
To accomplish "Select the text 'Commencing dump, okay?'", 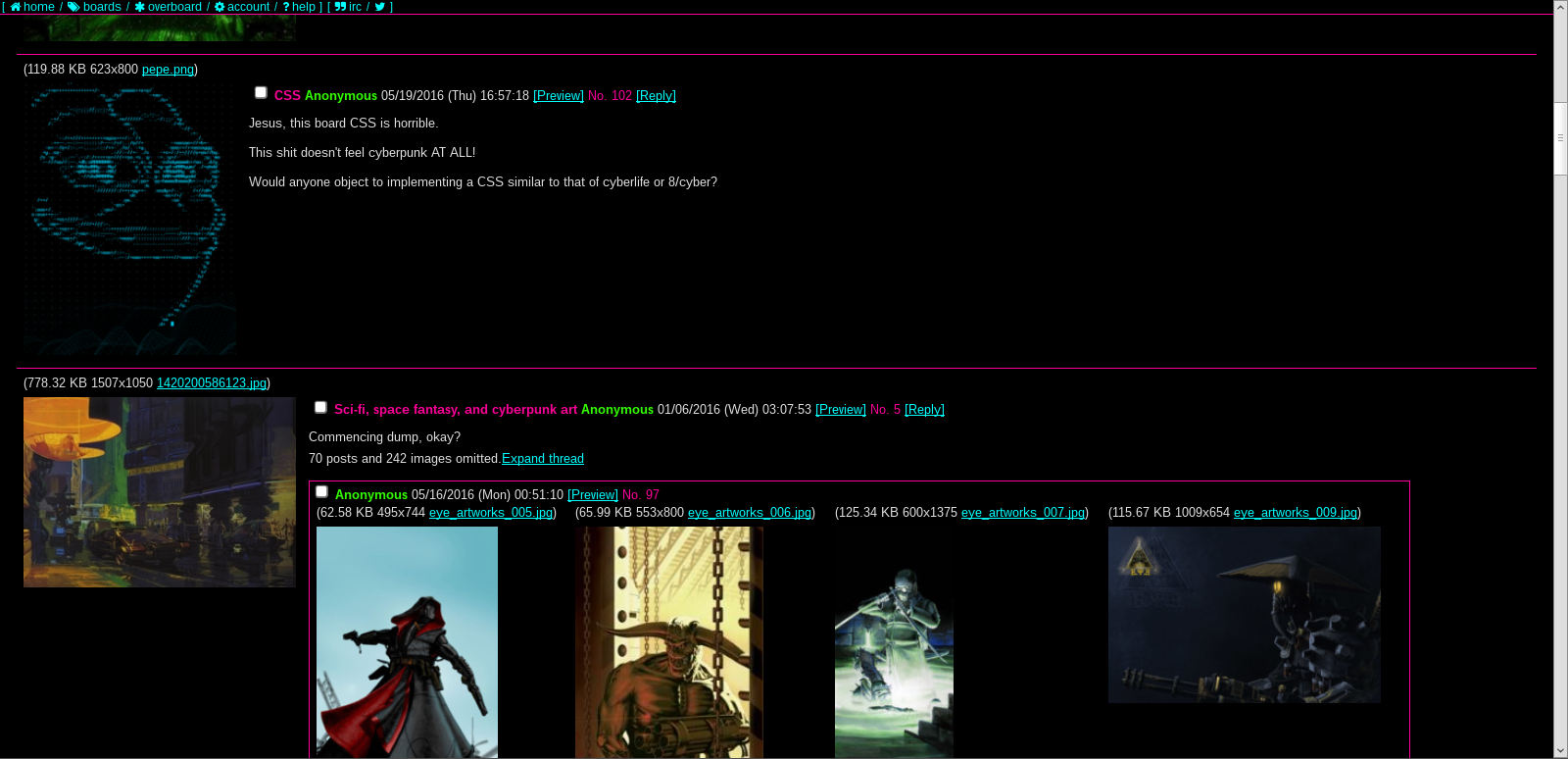I will tap(384, 437).
